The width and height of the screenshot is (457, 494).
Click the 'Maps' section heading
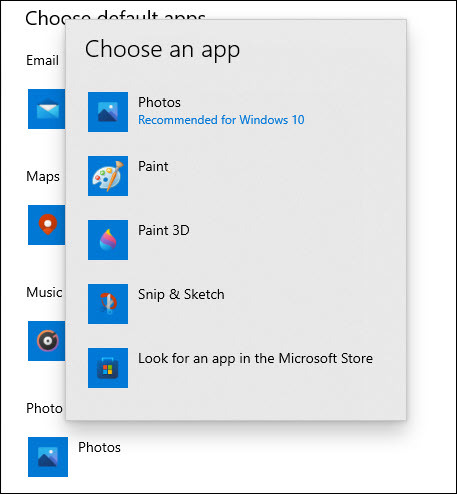tap(43, 177)
